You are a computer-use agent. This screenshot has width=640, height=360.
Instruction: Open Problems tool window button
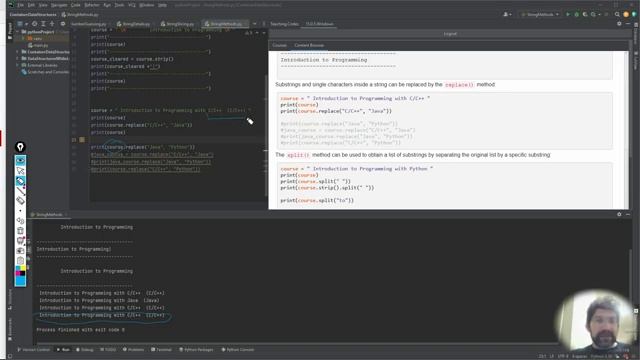(x=133, y=350)
